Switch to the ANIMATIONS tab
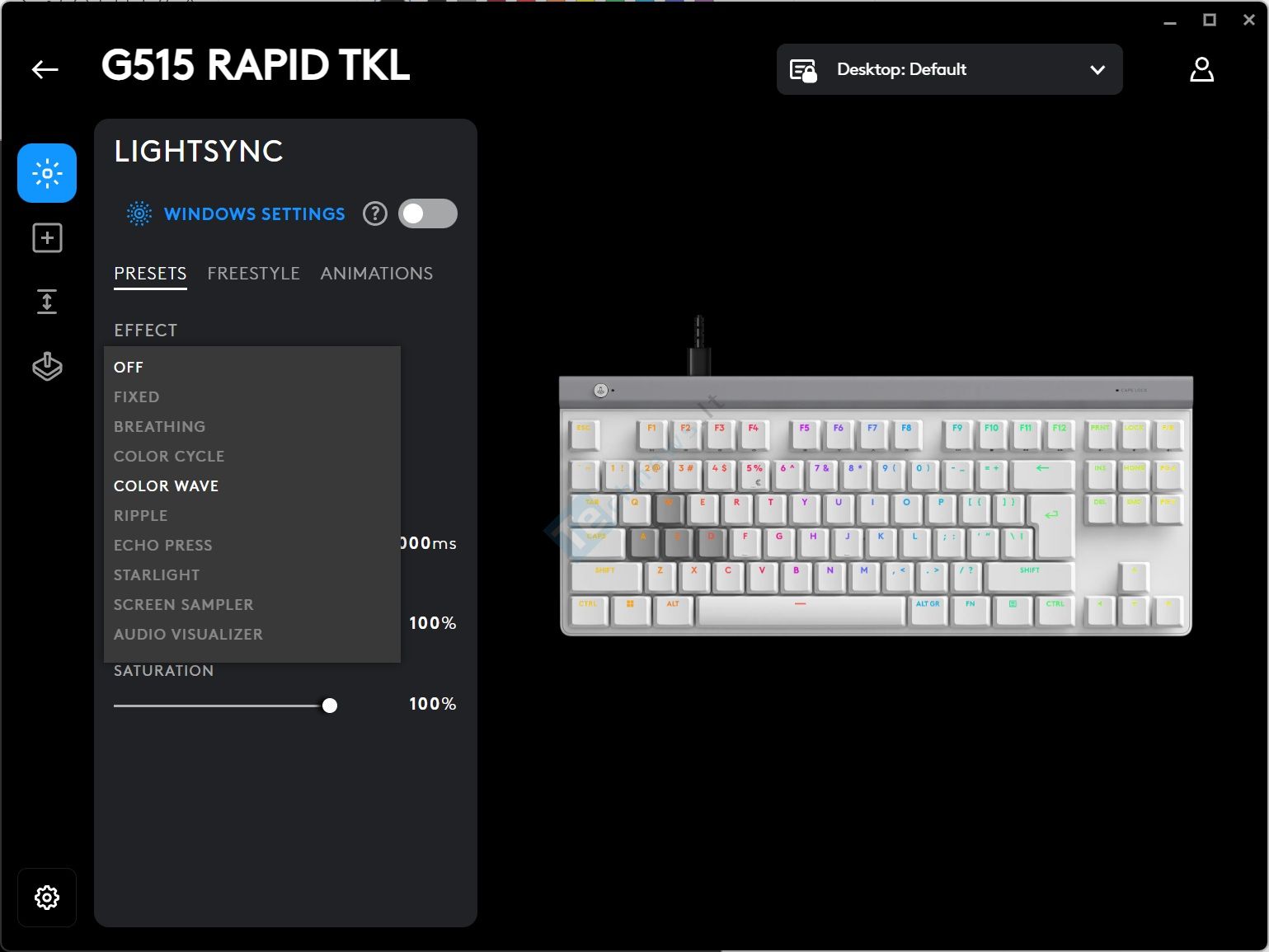Screen dimensions: 1269x952 click(376, 274)
